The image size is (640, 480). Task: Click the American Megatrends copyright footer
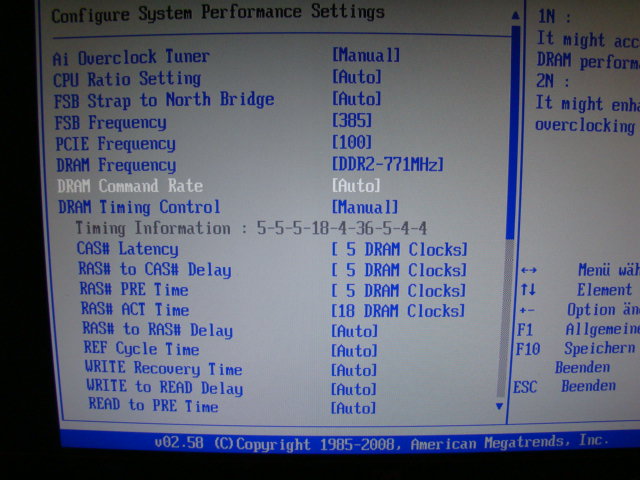point(382,443)
